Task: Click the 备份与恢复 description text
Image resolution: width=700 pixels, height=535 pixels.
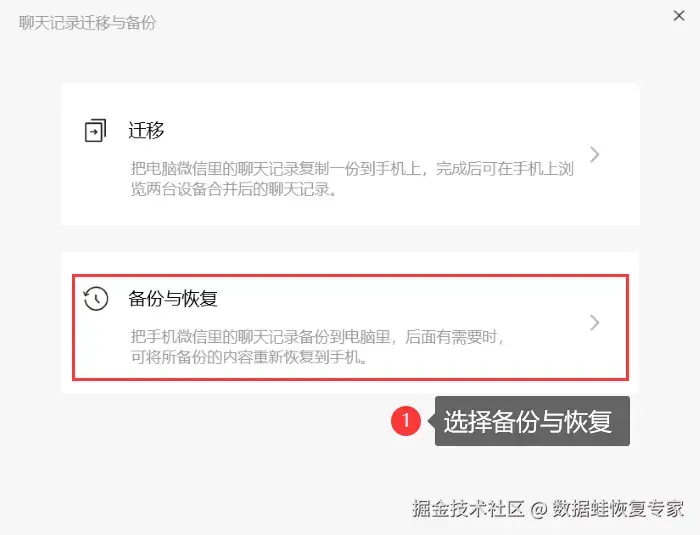Action: tap(317, 347)
